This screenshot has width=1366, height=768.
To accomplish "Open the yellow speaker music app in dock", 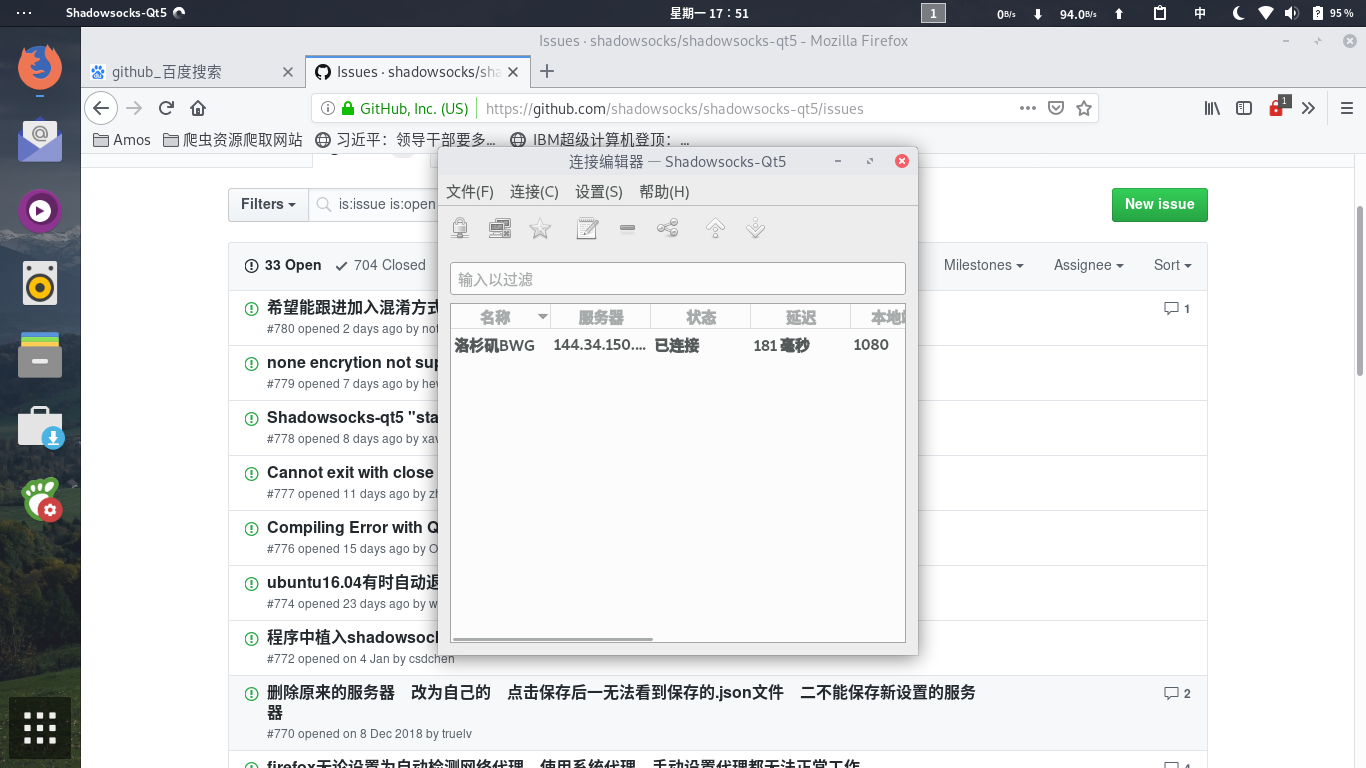I will [40, 283].
